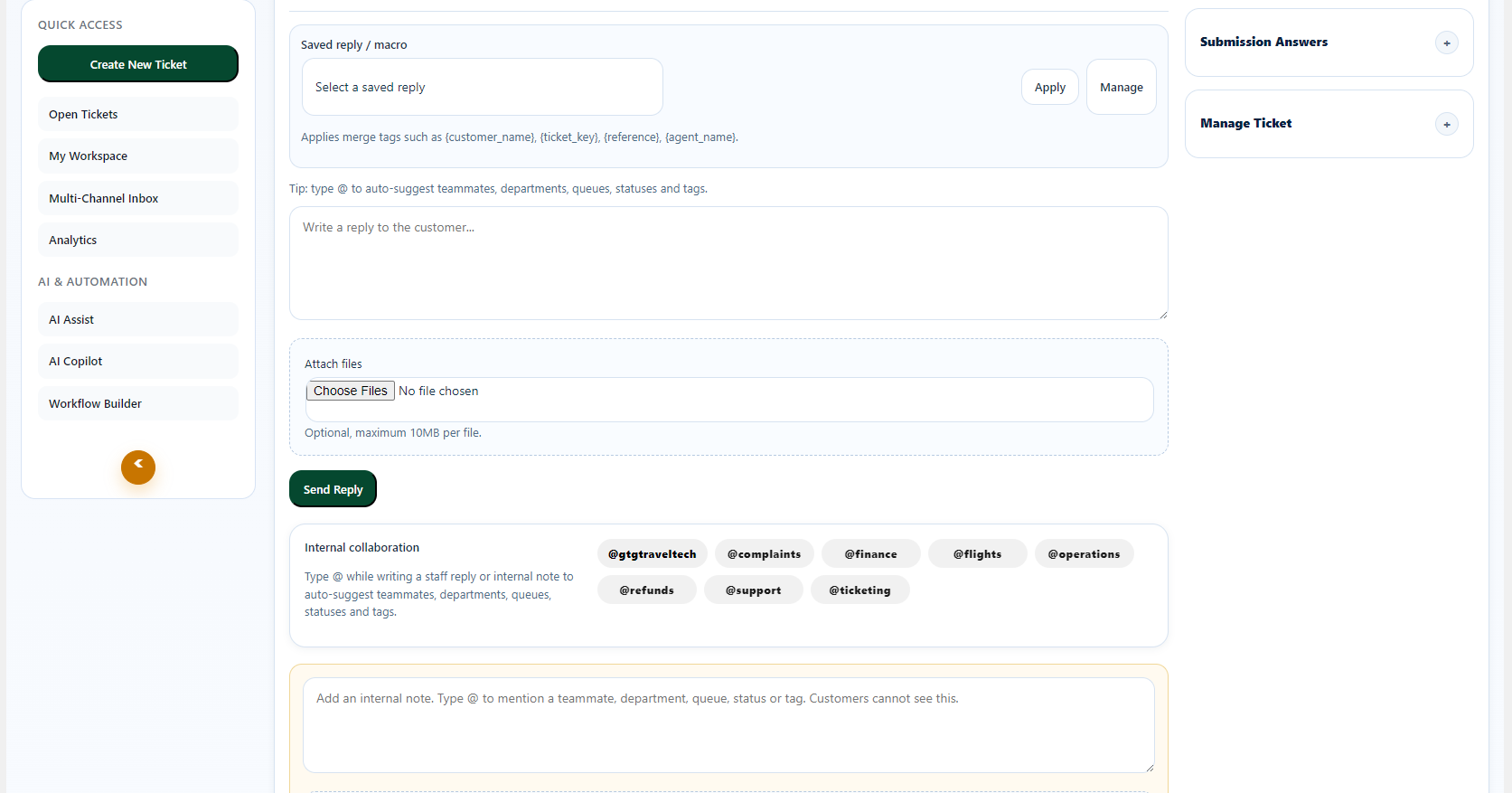Open the Multi-Channel Inbox
Viewport: 1512px width, 793px height.
tap(138, 198)
